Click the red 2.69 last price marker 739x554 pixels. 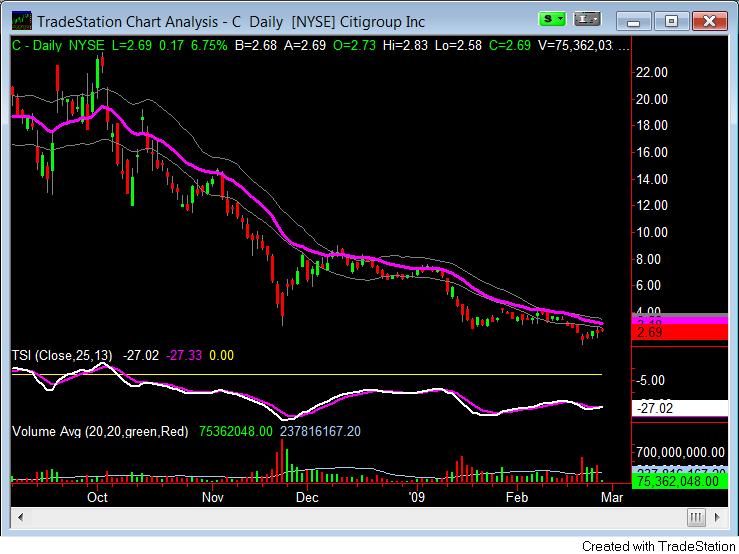point(680,332)
